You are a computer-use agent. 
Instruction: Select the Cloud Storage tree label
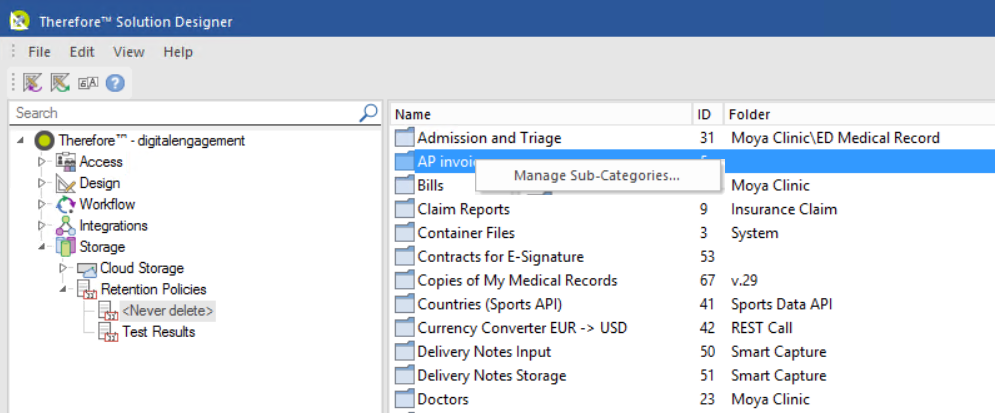[x=142, y=268]
